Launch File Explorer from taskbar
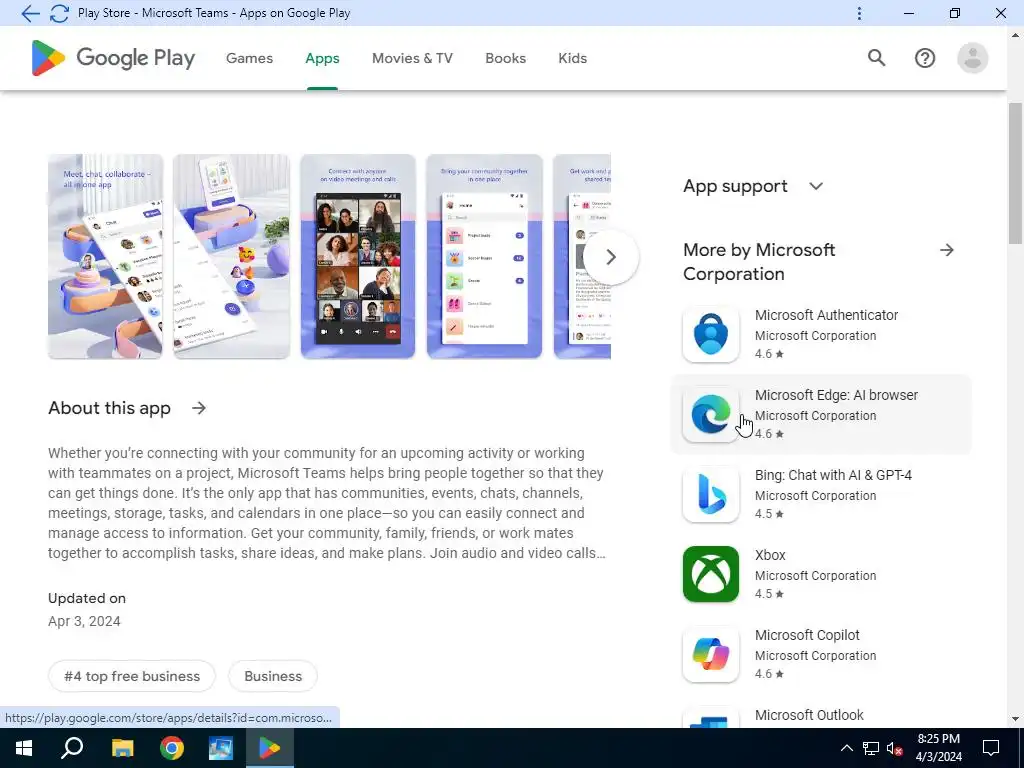Viewport: 1024px width, 768px height. 122,748
